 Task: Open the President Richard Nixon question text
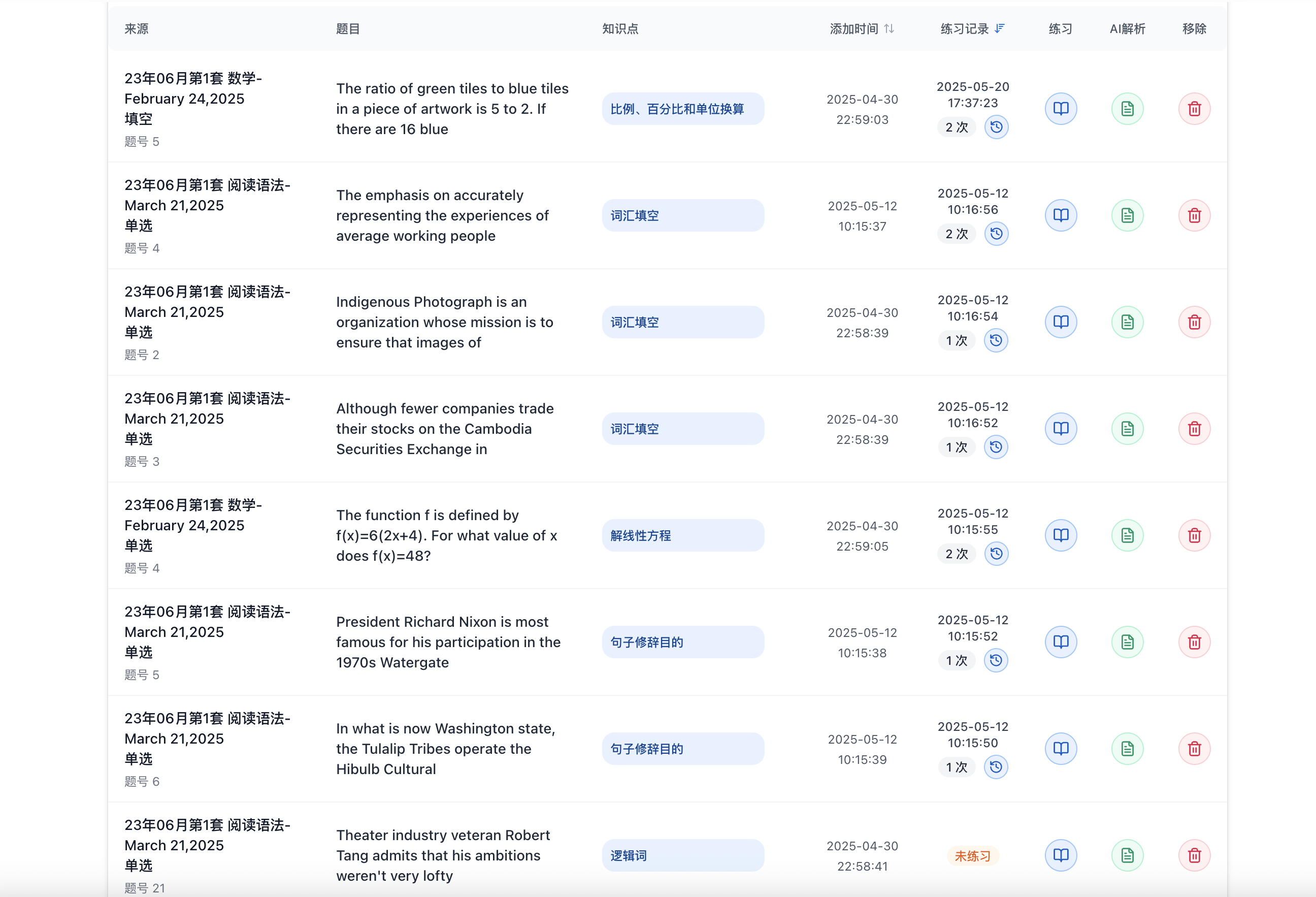coord(448,642)
